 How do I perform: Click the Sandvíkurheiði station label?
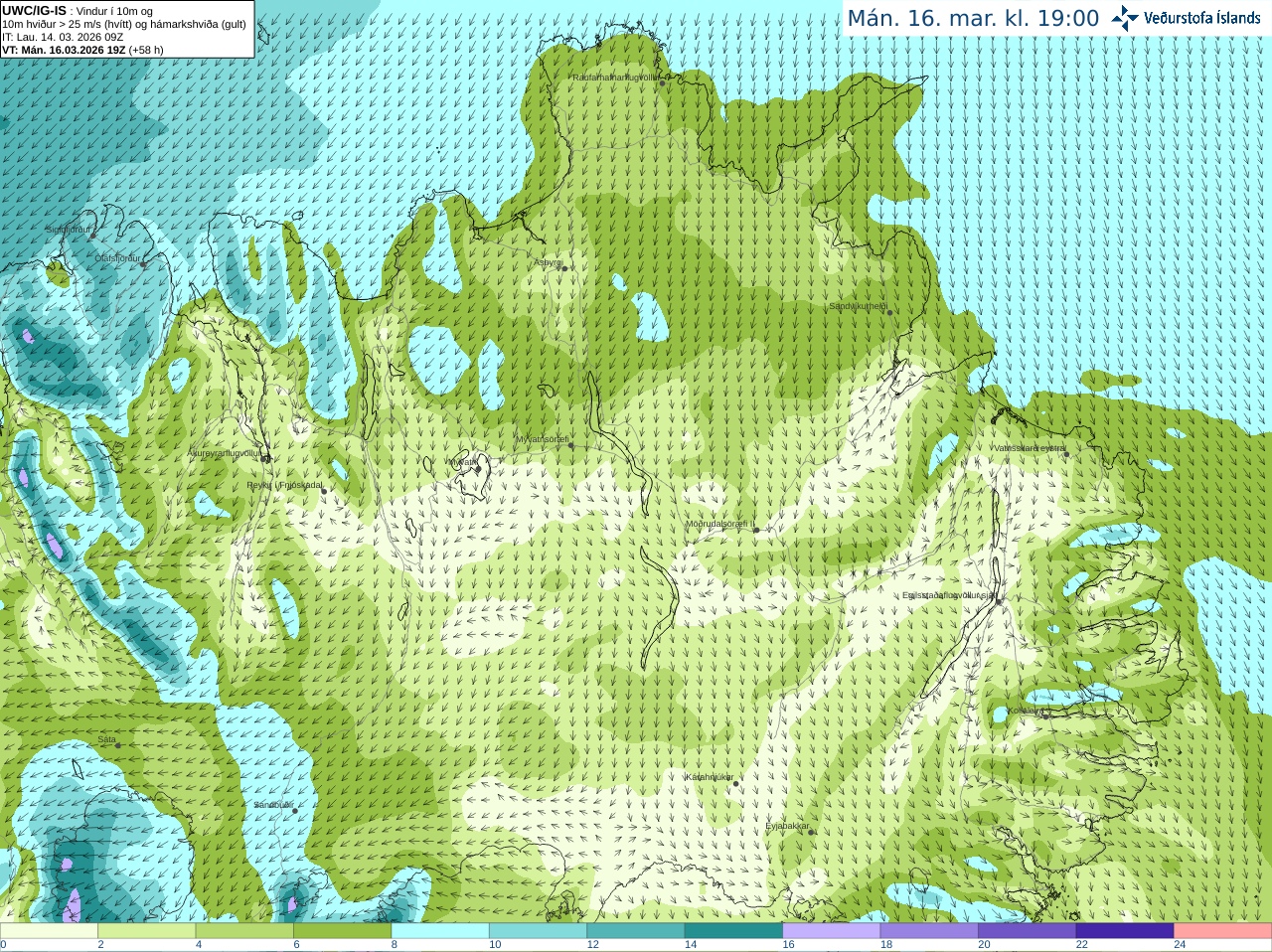coord(859,306)
